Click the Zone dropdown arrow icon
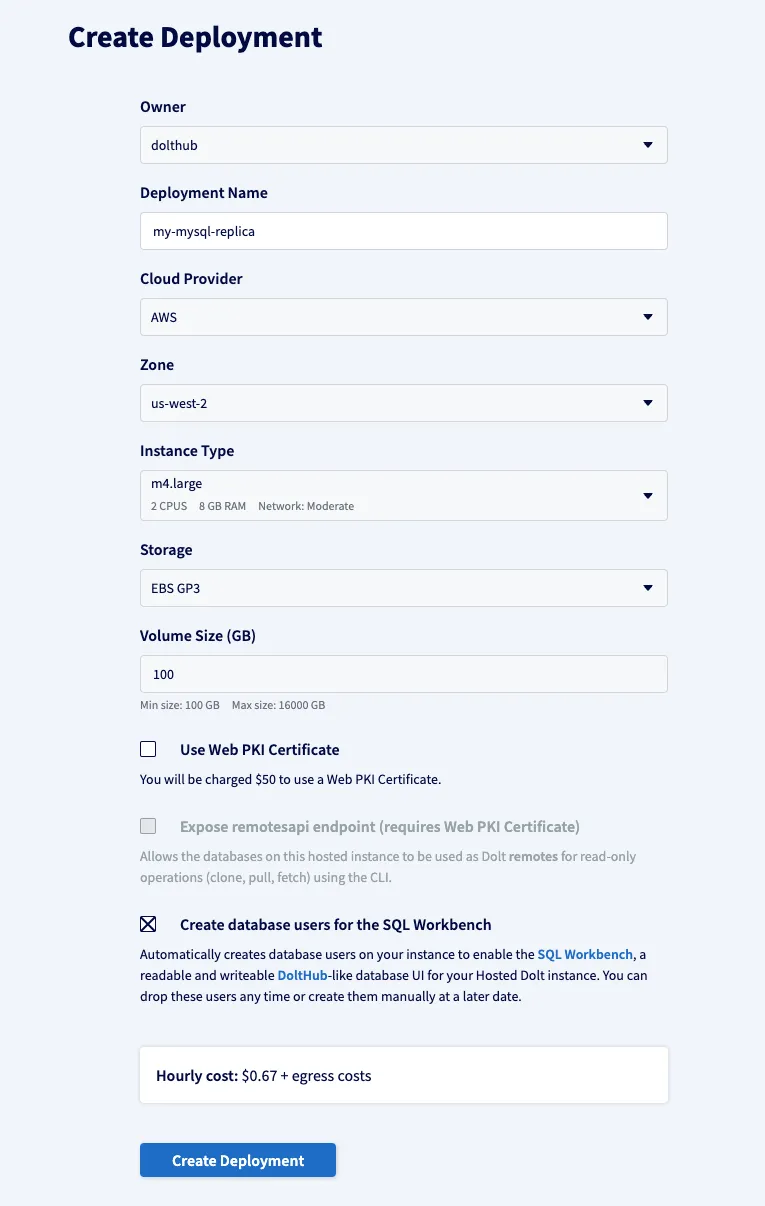 point(648,402)
